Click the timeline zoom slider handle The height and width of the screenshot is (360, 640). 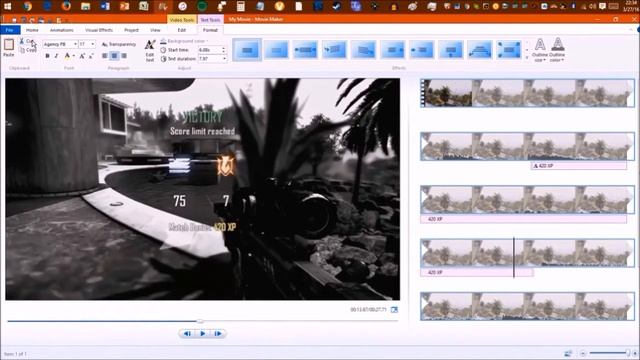coord(628,353)
